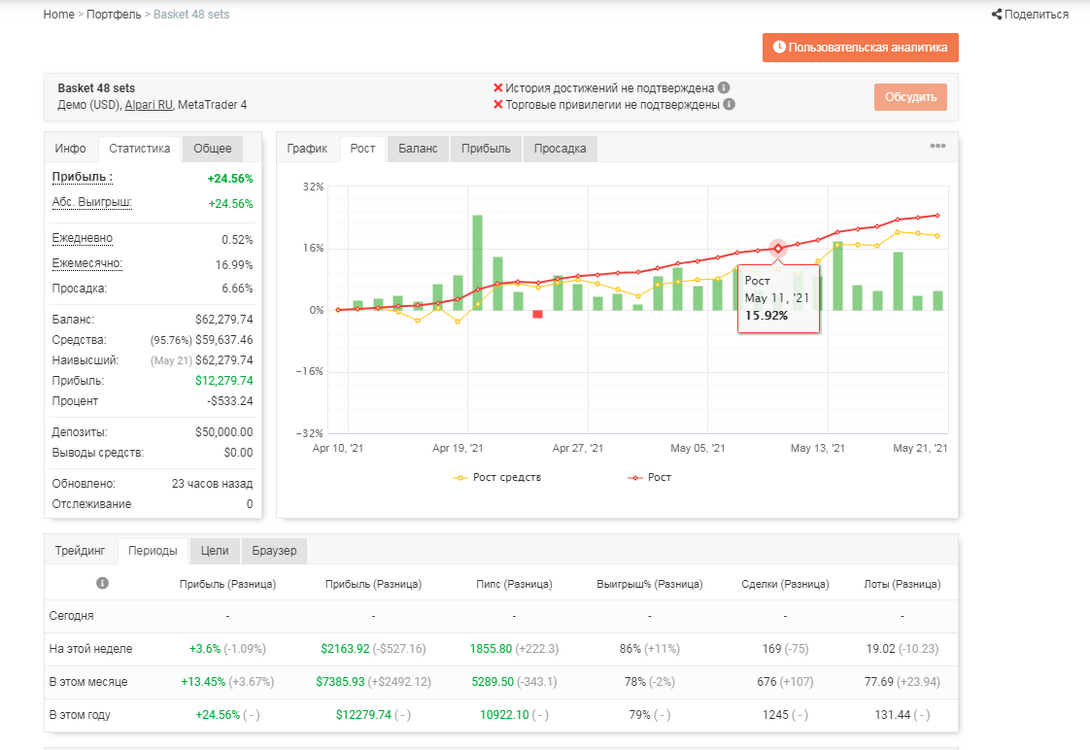Click the tallest green bar near Apr 19
The width and height of the screenshot is (1090, 750).
478,263
